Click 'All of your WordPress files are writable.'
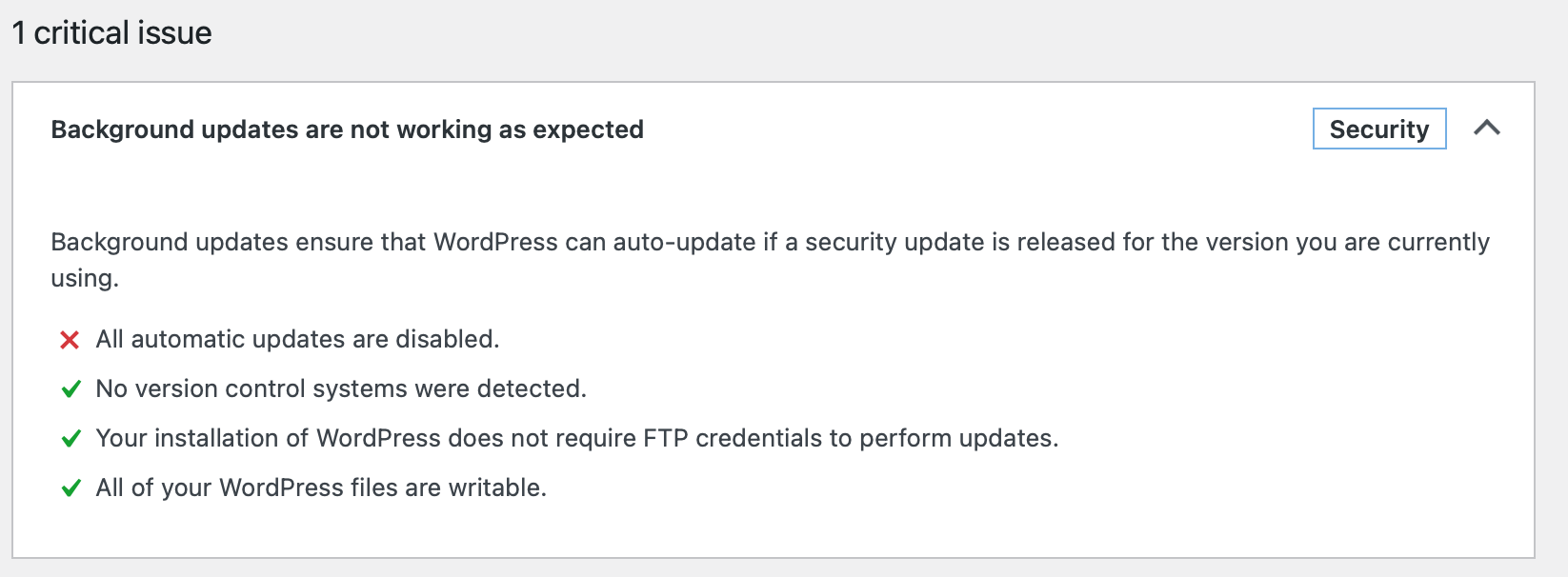 tap(321, 487)
